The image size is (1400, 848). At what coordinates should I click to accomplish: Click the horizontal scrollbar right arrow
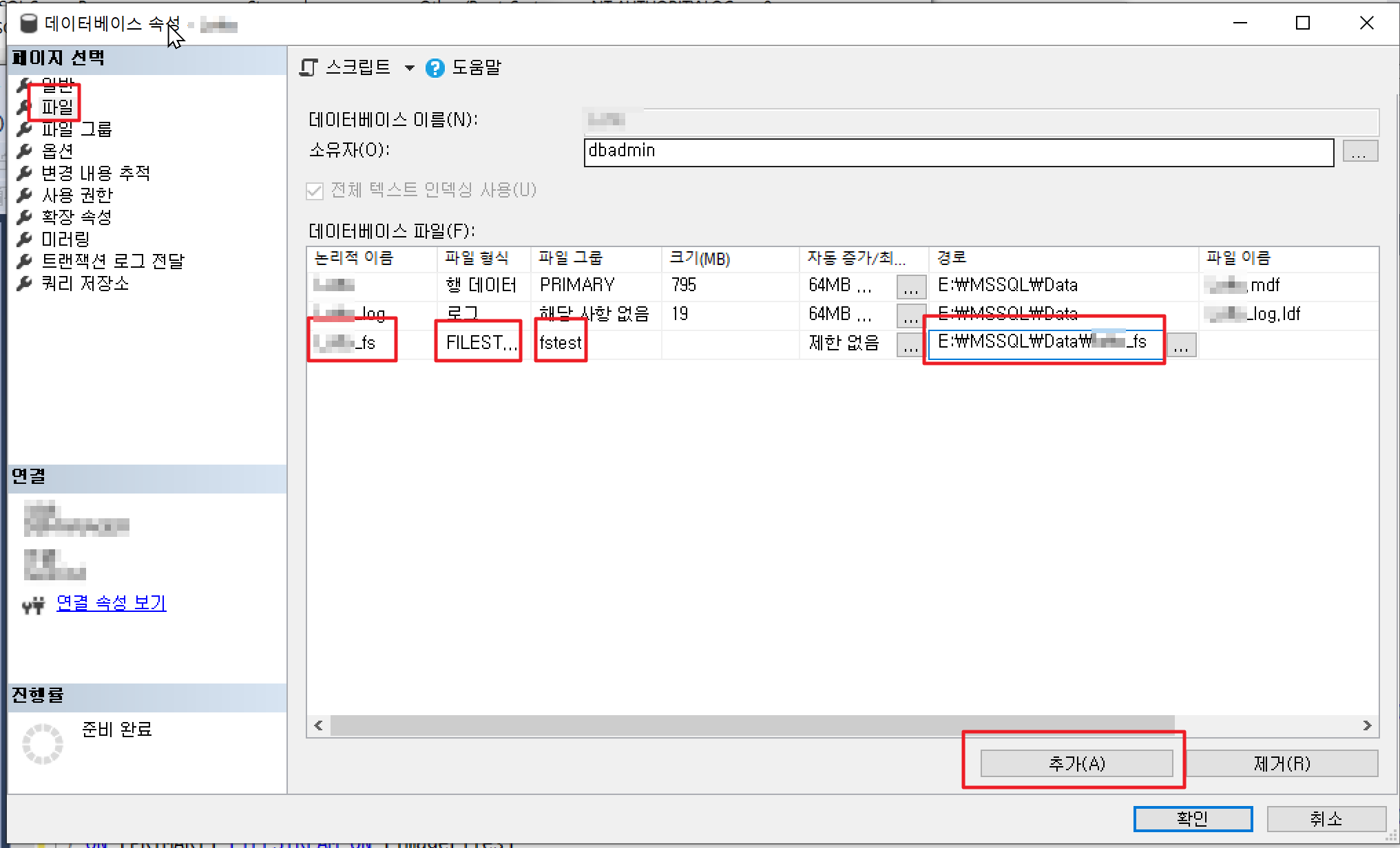[1367, 725]
